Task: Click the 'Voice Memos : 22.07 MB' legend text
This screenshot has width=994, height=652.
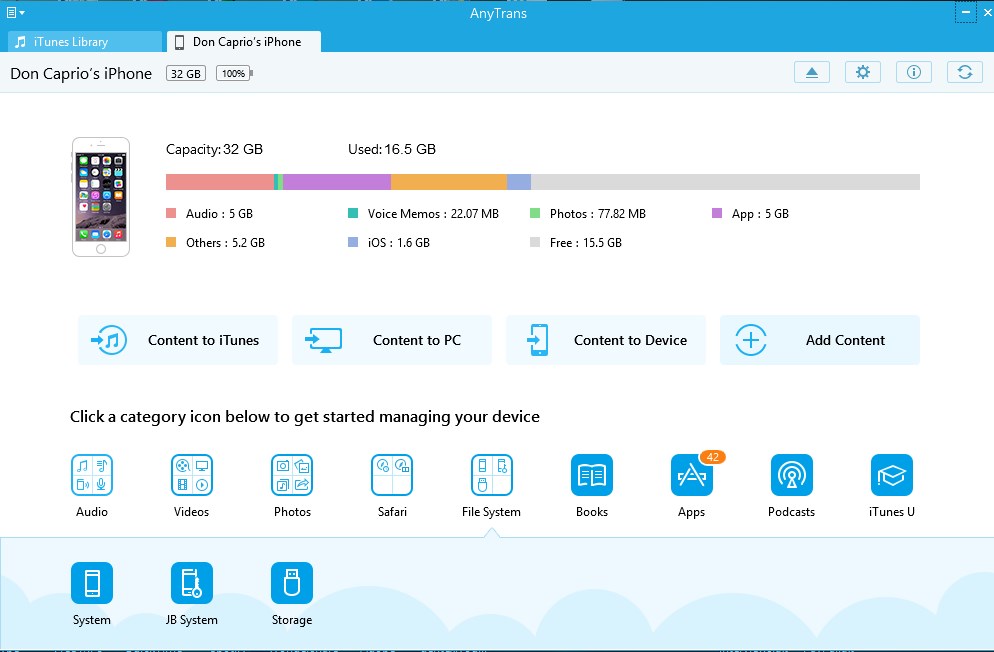Action: tap(433, 214)
